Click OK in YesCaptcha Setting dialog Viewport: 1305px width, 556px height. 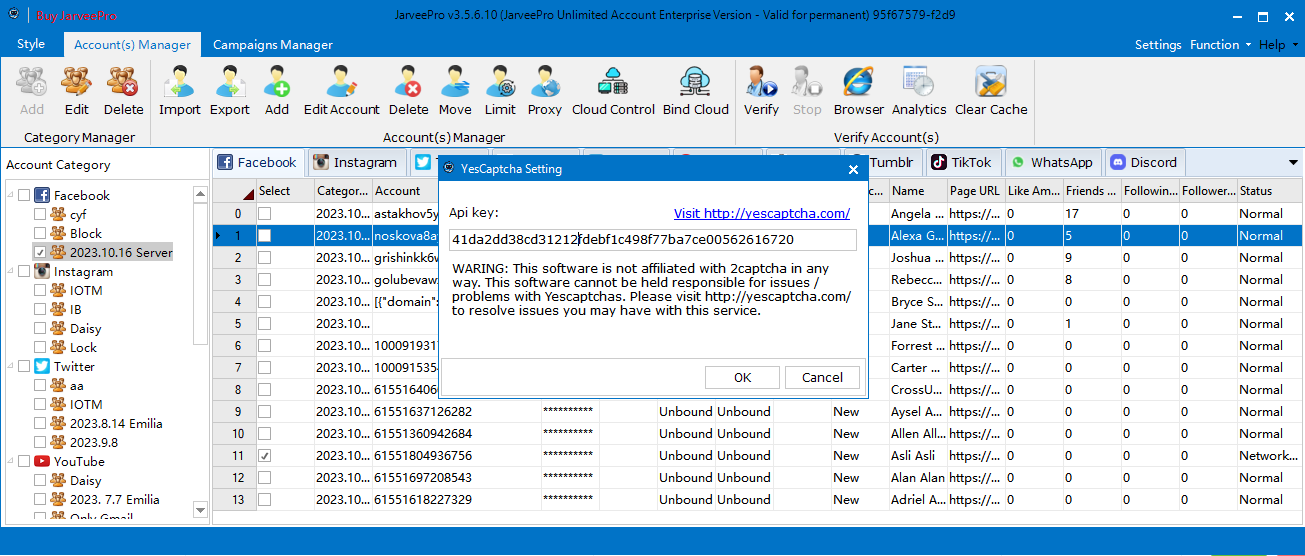pyautogui.click(x=742, y=377)
